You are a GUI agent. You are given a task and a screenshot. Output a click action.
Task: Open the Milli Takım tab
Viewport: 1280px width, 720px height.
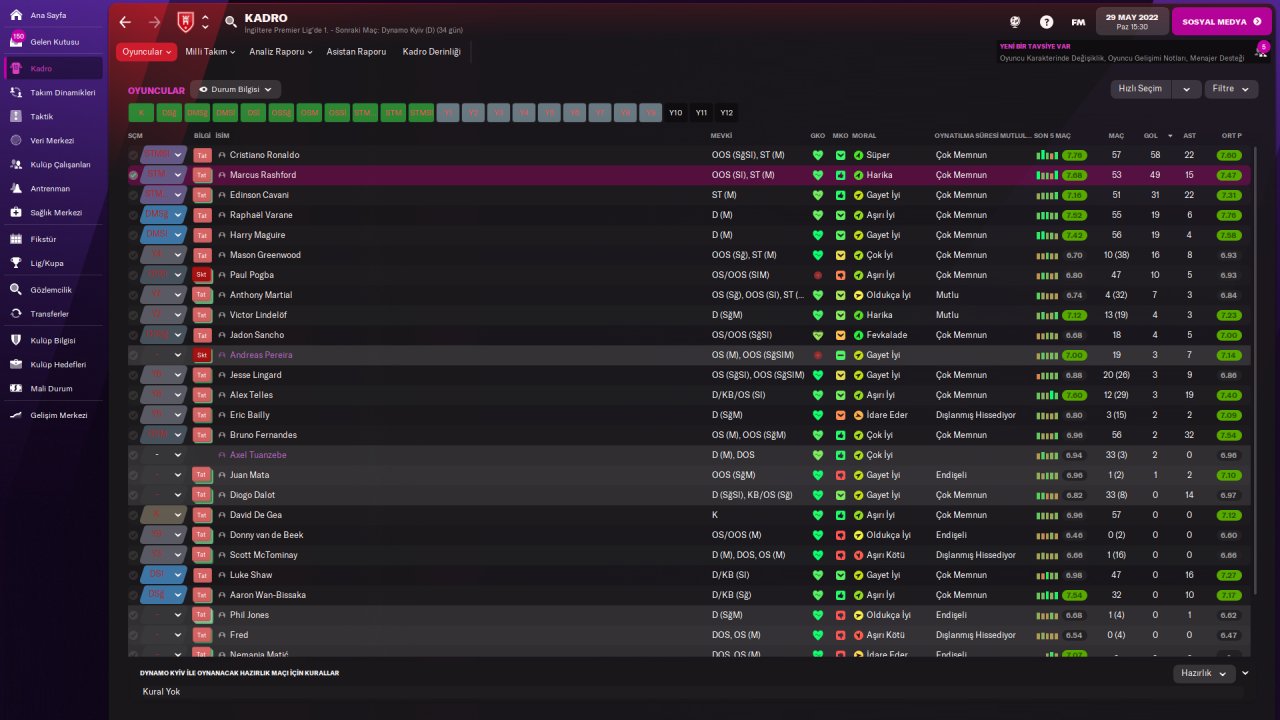(x=210, y=51)
